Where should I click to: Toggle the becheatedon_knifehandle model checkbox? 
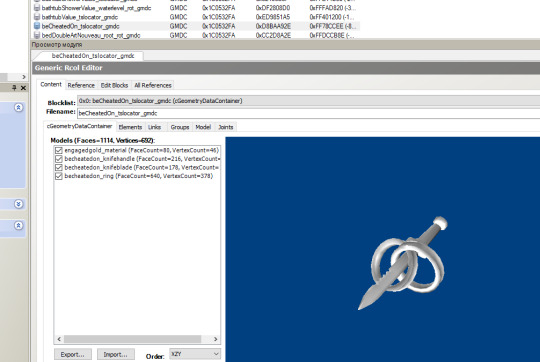59,159
